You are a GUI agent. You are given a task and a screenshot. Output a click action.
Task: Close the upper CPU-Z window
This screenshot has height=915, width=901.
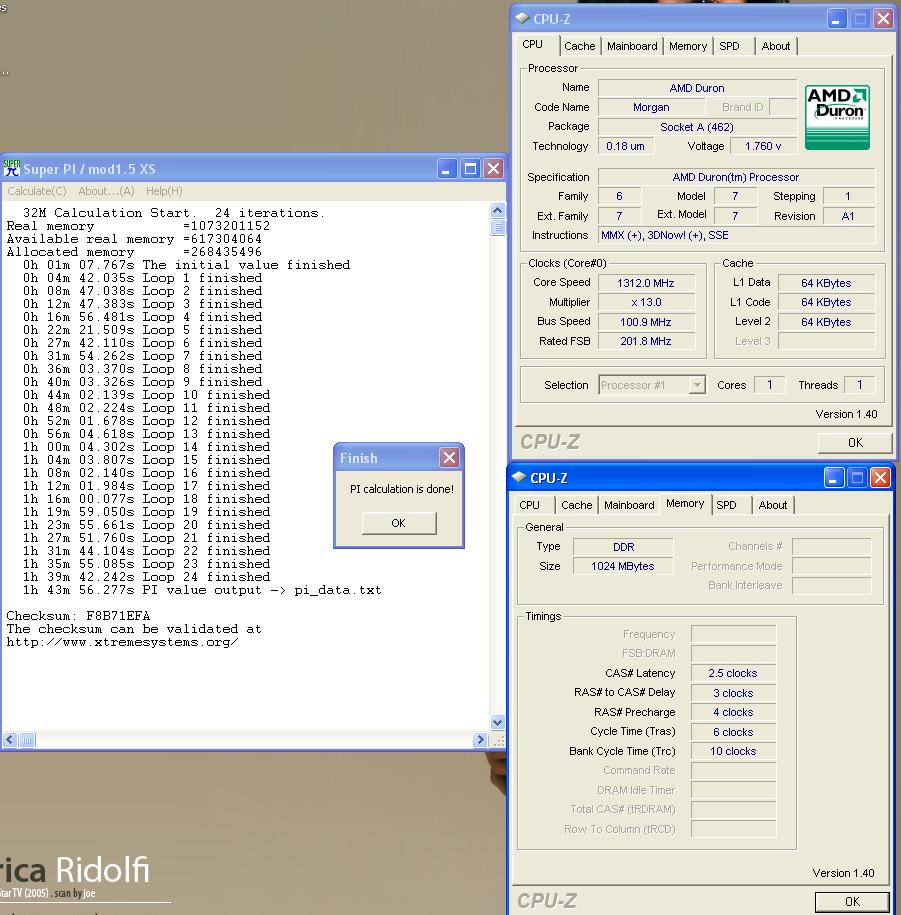tap(883, 19)
